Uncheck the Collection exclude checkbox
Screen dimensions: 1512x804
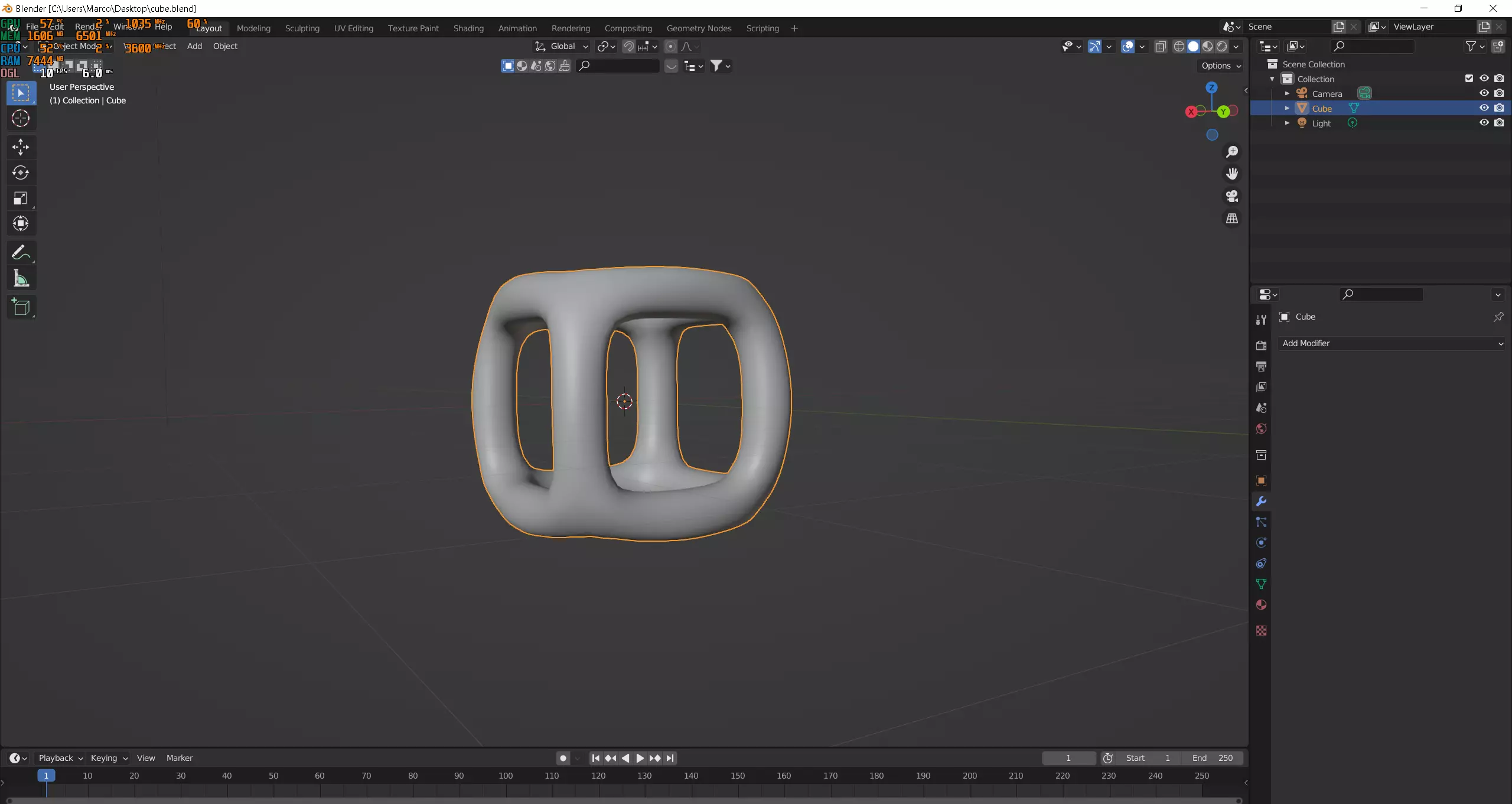click(1469, 79)
